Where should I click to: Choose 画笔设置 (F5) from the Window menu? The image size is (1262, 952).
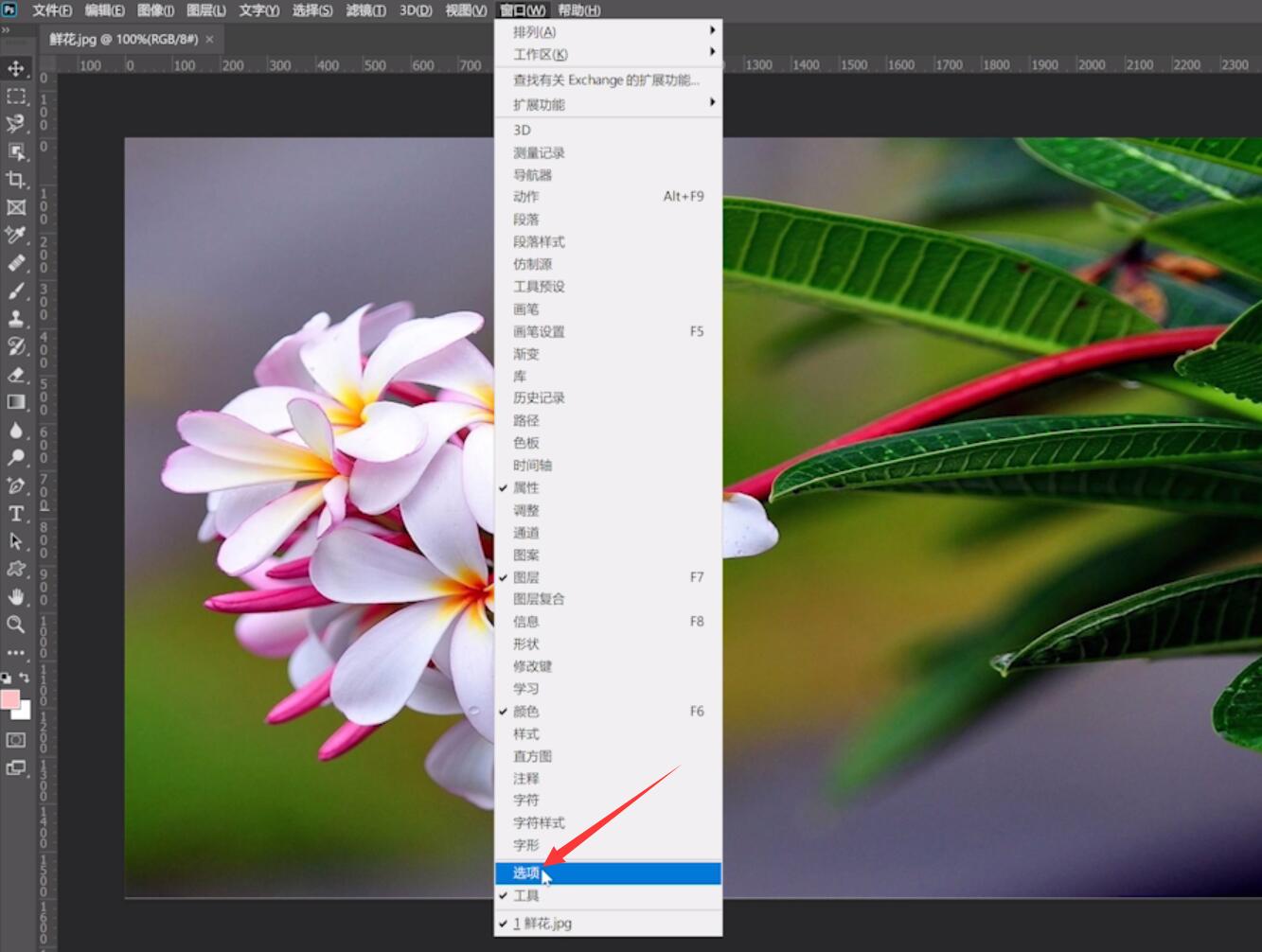[608, 331]
